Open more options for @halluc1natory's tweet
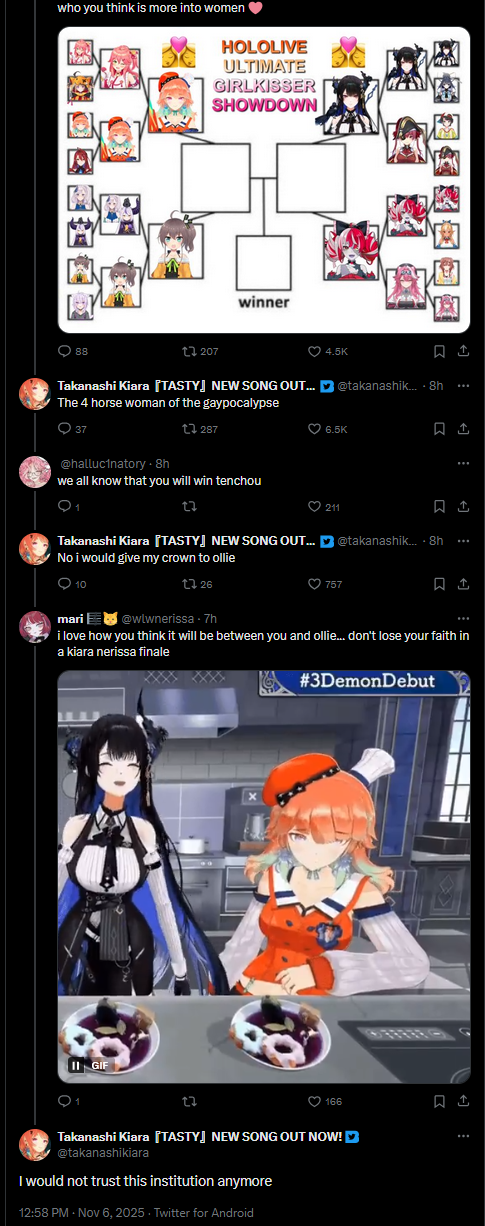This screenshot has width=485, height=1226. point(463,464)
